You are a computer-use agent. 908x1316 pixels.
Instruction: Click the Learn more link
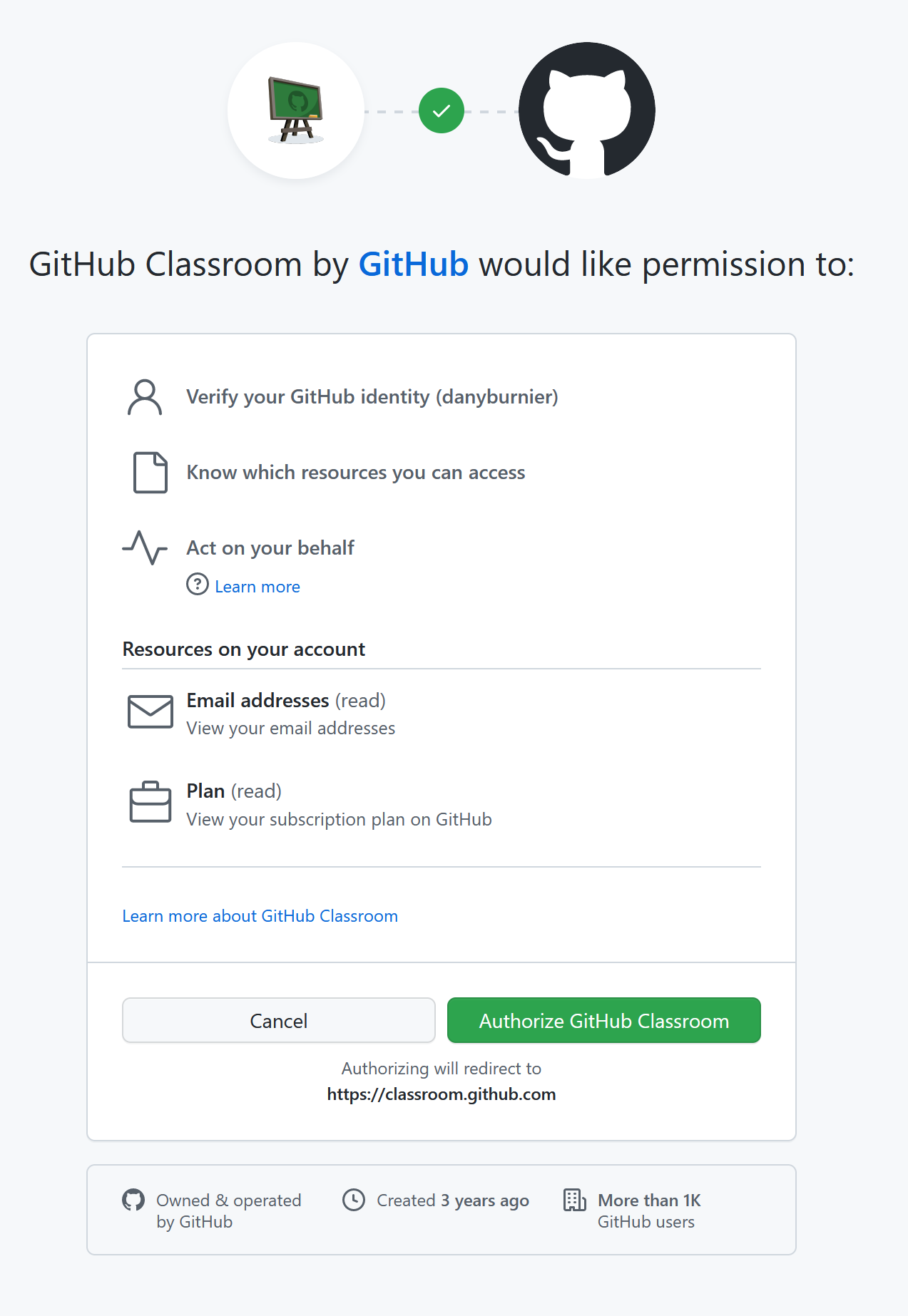(257, 585)
